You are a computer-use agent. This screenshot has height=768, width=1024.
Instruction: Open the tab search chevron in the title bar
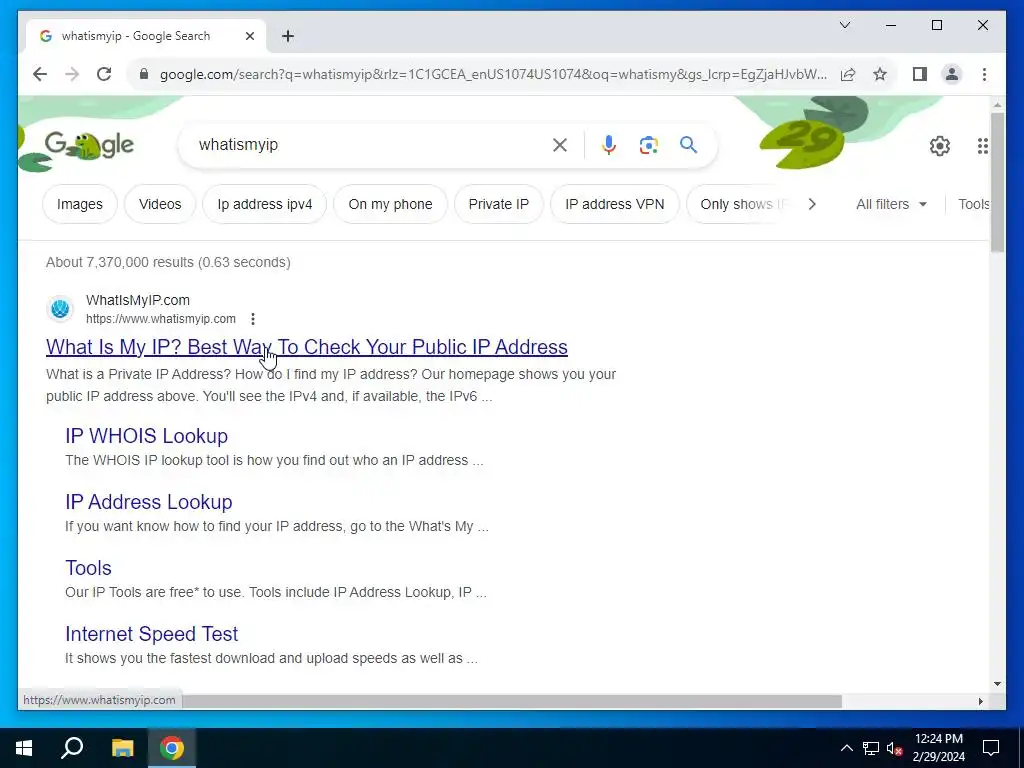coord(844,25)
